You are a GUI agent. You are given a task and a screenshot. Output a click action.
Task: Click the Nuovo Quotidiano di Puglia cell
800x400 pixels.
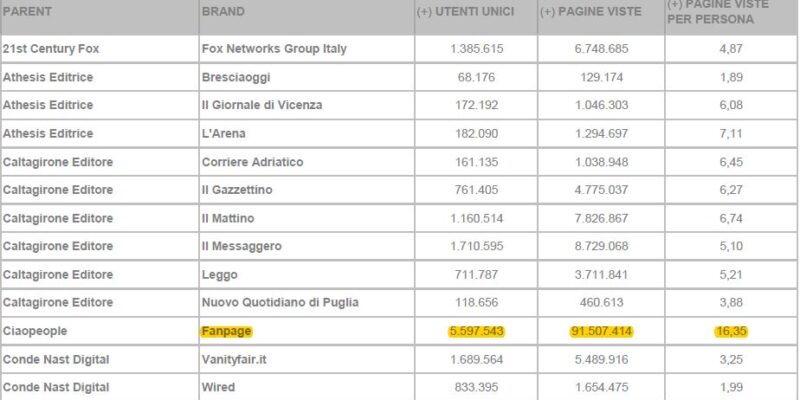[280, 303]
